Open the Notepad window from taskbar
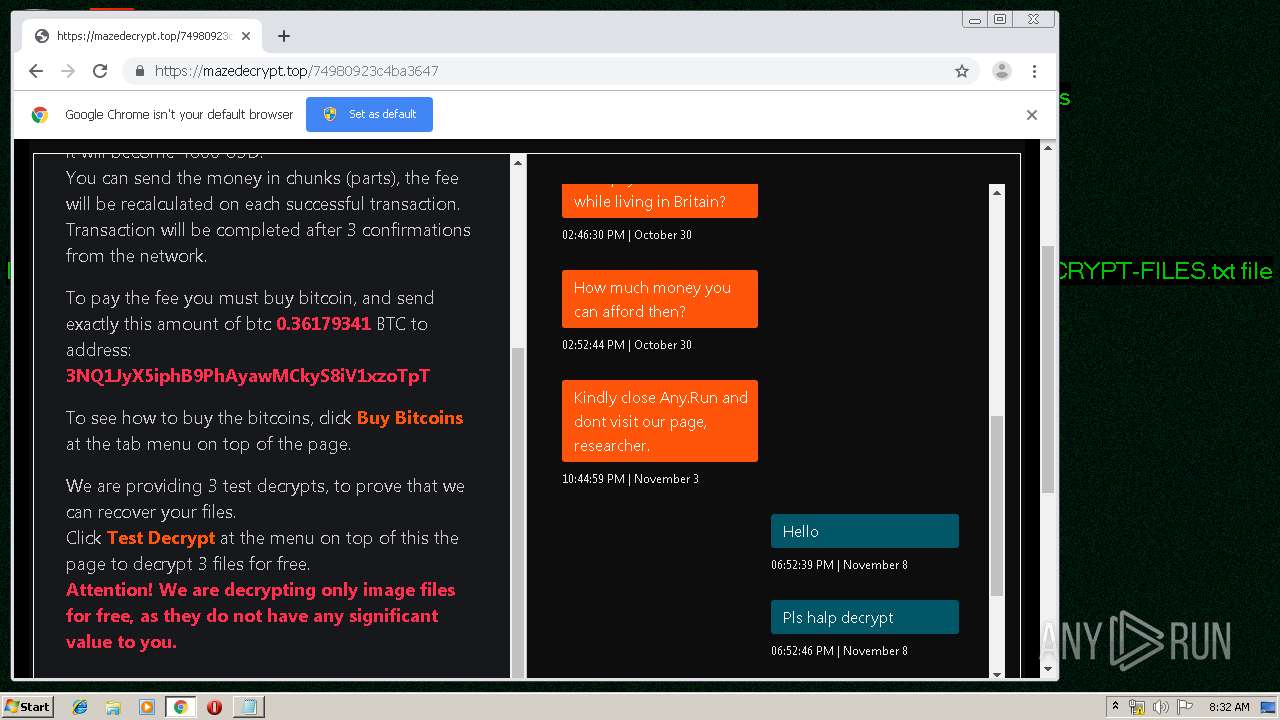This screenshot has height=720, width=1280. click(x=248, y=707)
